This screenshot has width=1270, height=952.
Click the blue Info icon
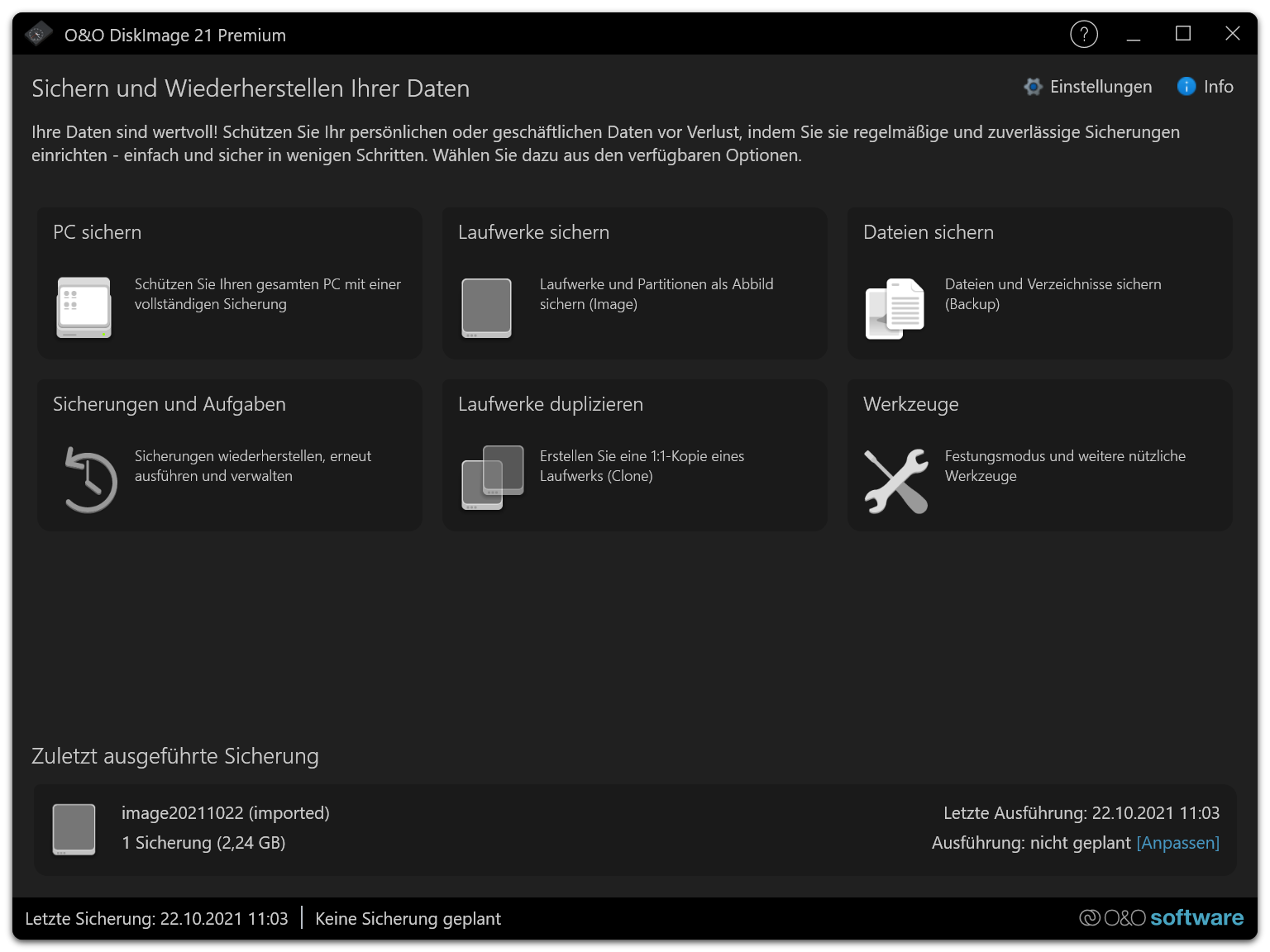coord(1186,87)
